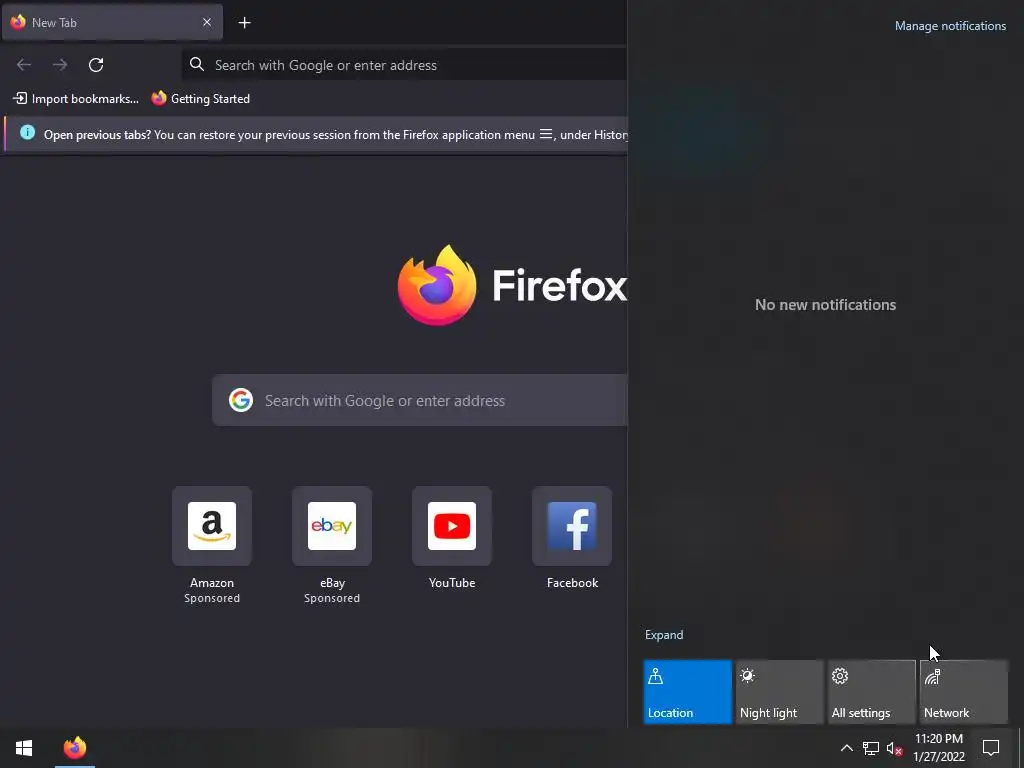
Task: Click the Google G icon in search box
Action: (x=241, y=400)
